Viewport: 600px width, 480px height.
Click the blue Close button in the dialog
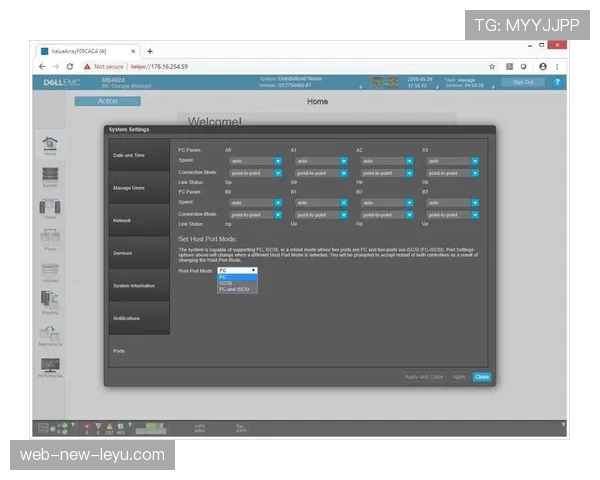(x=482, y=377)
